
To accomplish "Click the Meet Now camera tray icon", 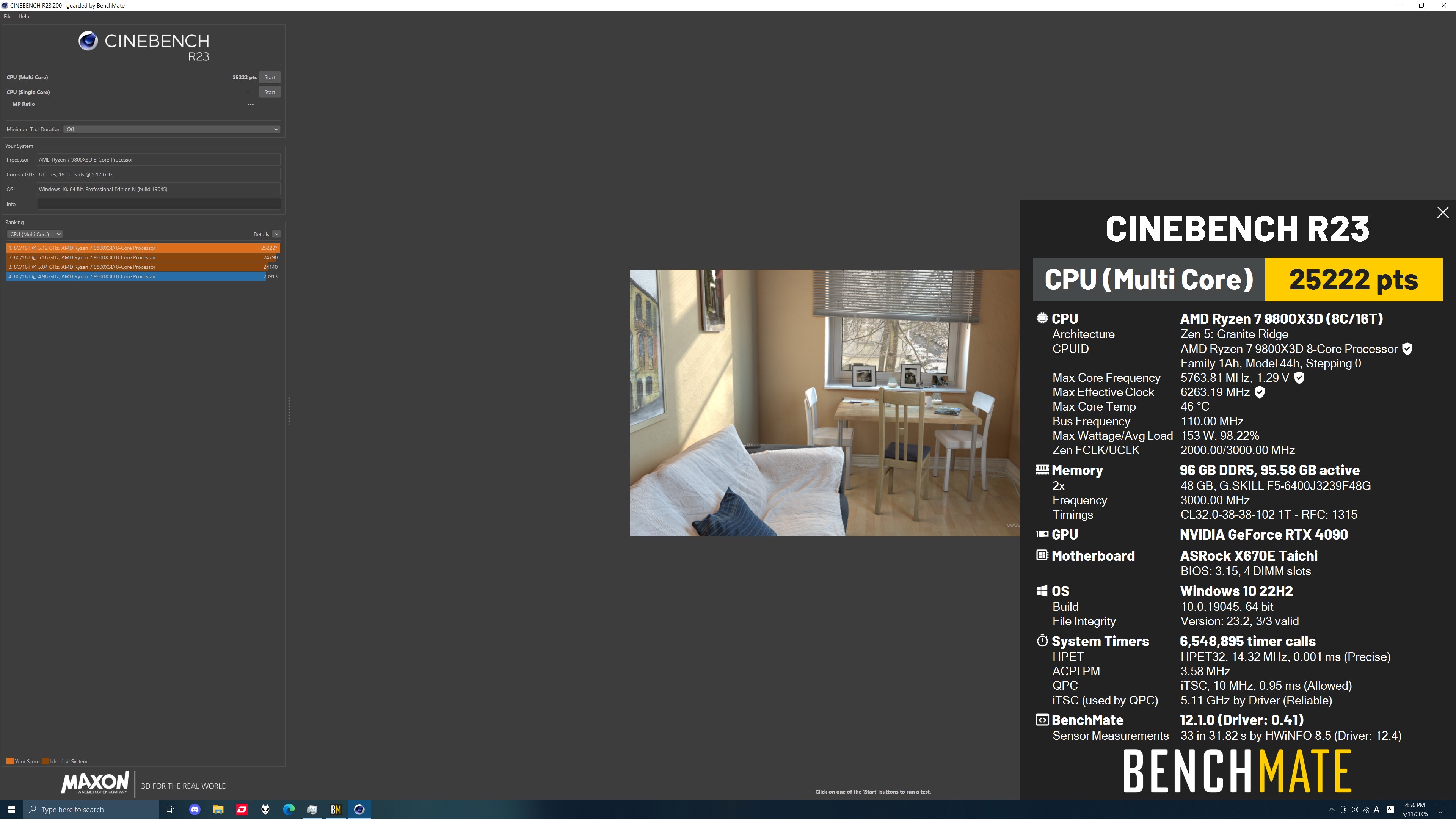I will coord(1343,810).
